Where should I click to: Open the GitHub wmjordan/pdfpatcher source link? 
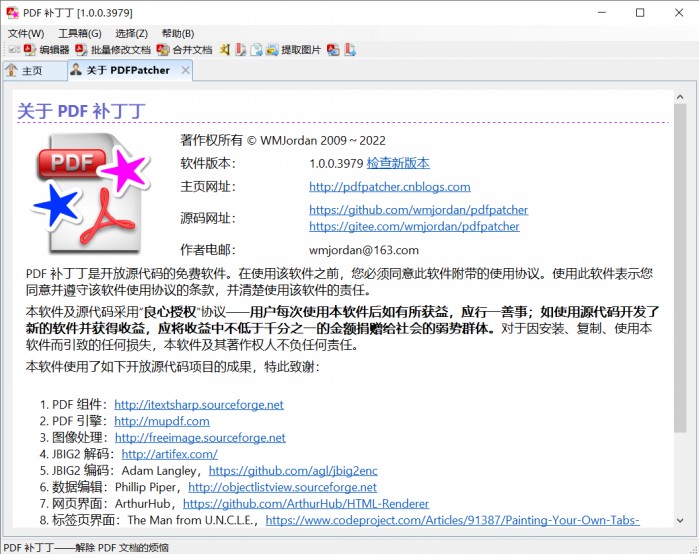(x=418, y=210)
